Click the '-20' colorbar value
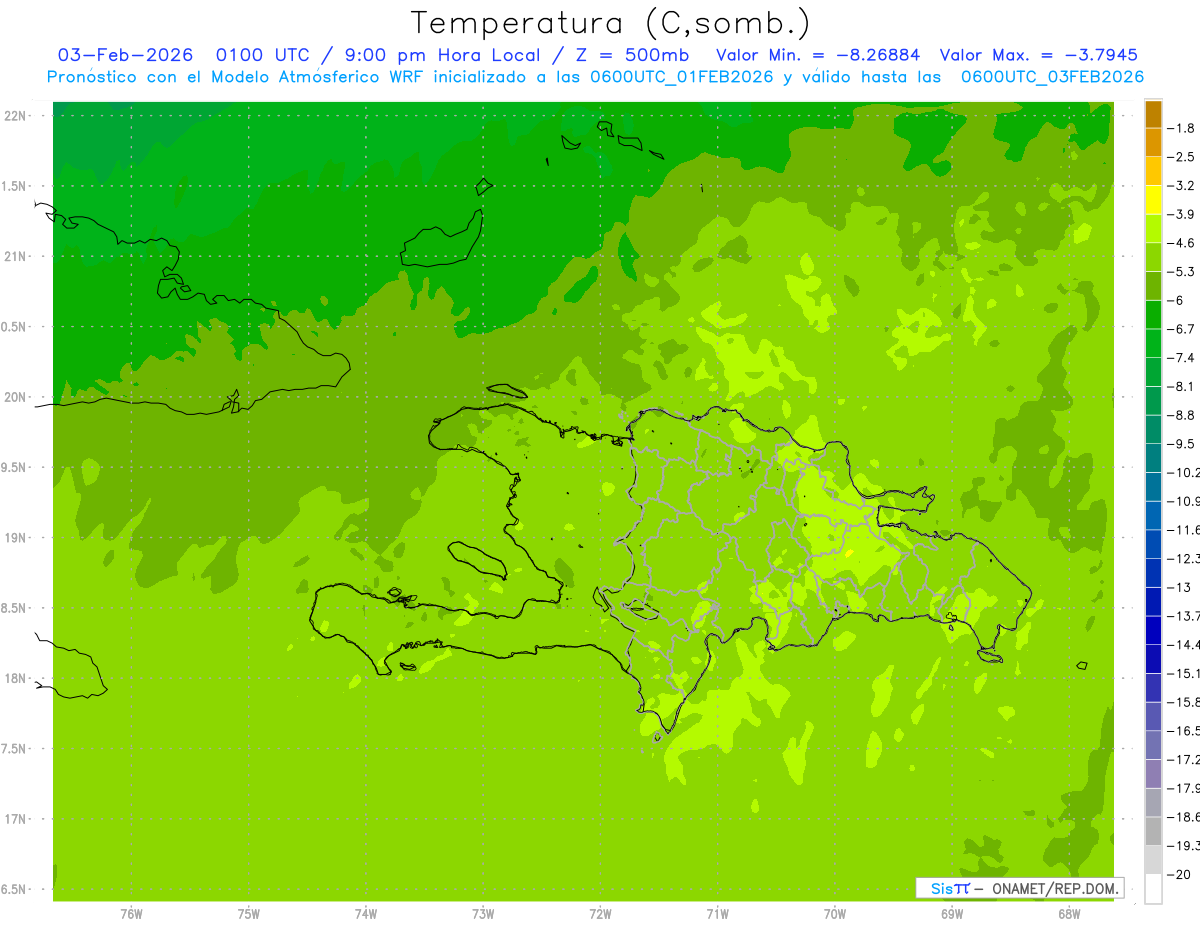Viewport: 1200px width, 927px height. [1180, 875]
